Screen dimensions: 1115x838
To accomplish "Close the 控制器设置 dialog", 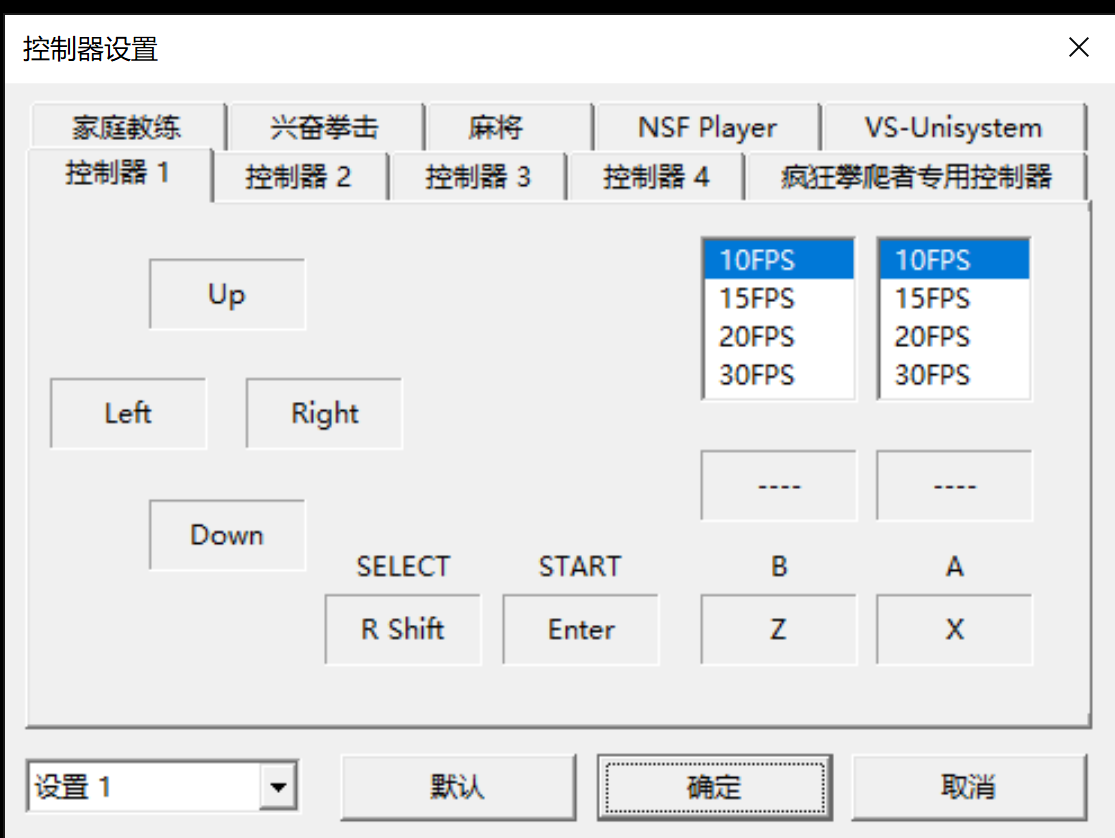I will pyautogui.click(x=1079, y=48).
